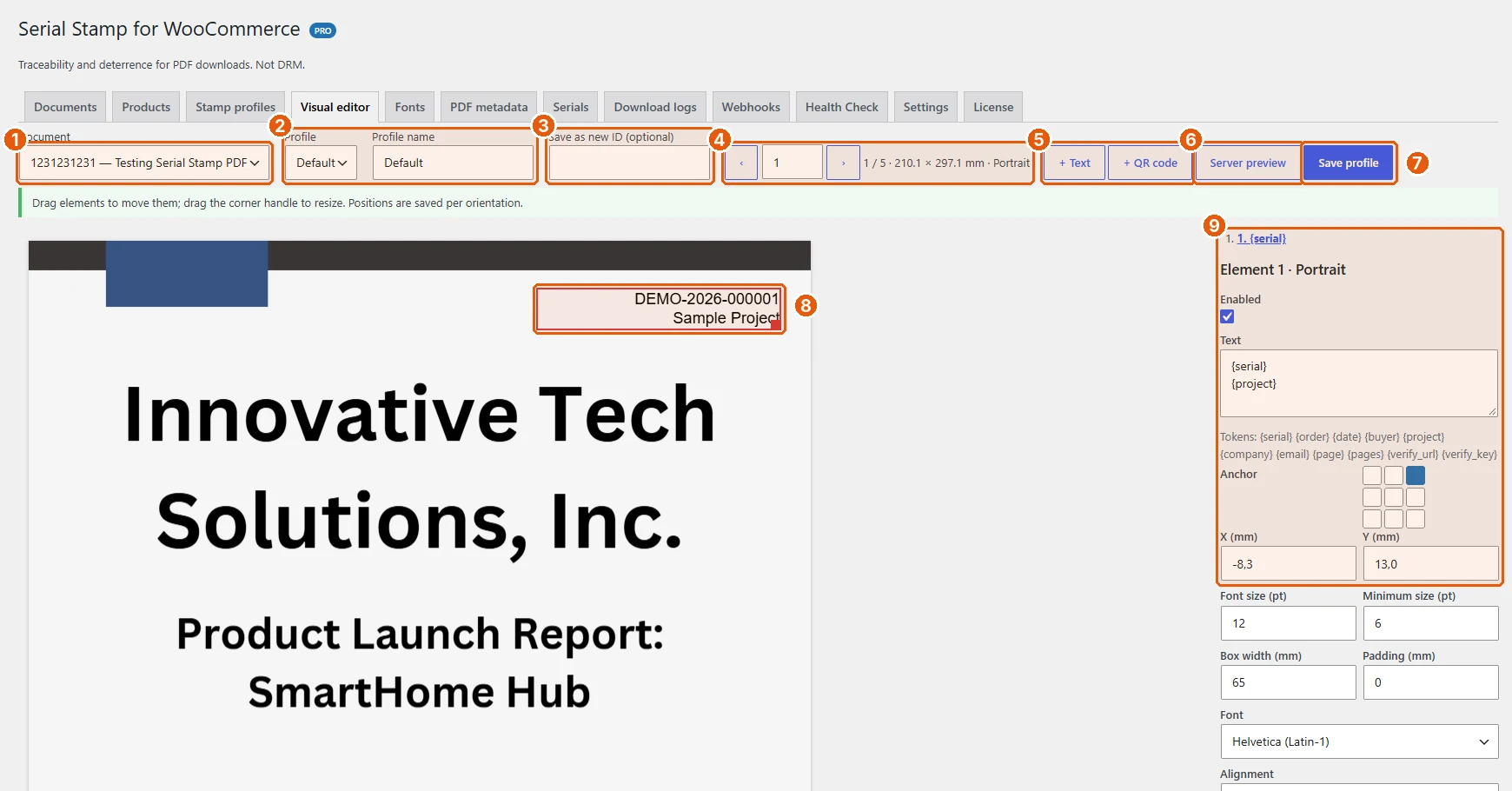The height and width of the screenshot is (791, 1512).
Task: Click the Save as new ID field
Action: tap(630, 163)
